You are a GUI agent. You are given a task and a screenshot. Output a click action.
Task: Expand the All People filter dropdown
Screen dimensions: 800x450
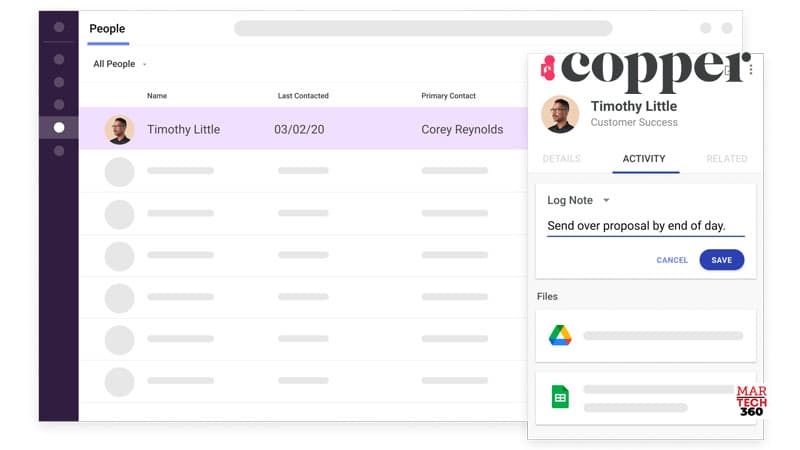coord(119,64)
